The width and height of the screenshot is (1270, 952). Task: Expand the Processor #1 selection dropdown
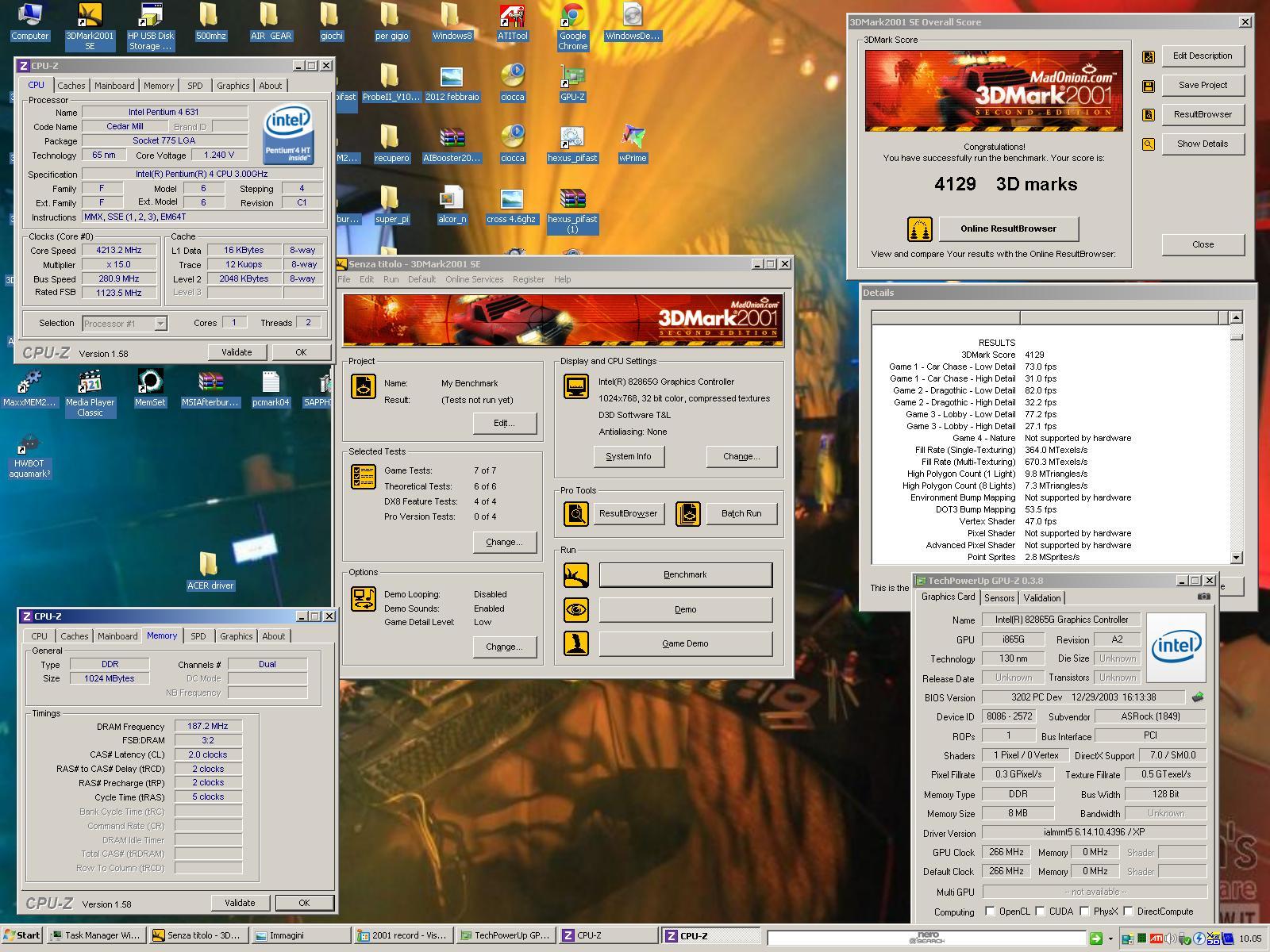click(x=160, y=324)
